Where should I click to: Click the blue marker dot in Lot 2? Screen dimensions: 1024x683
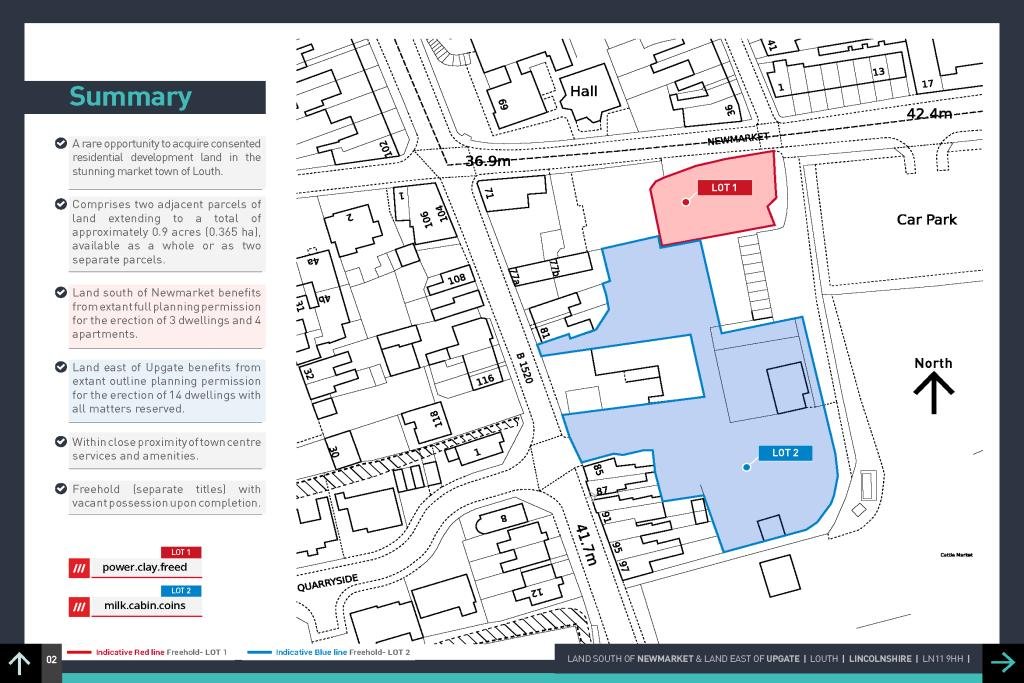pyautogui.click(x=746, y=467)
